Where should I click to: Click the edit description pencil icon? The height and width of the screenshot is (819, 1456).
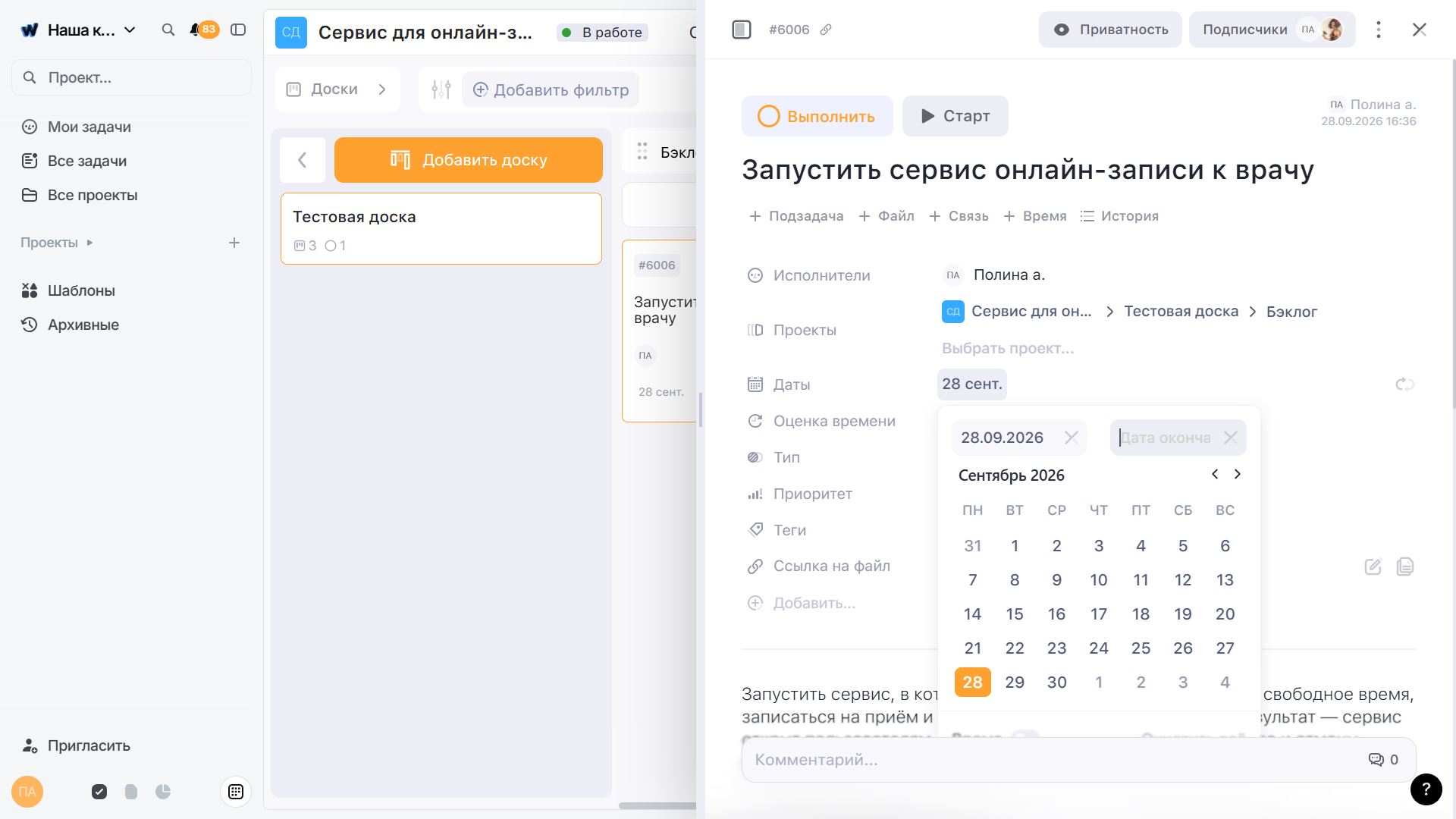[1373, 566]
